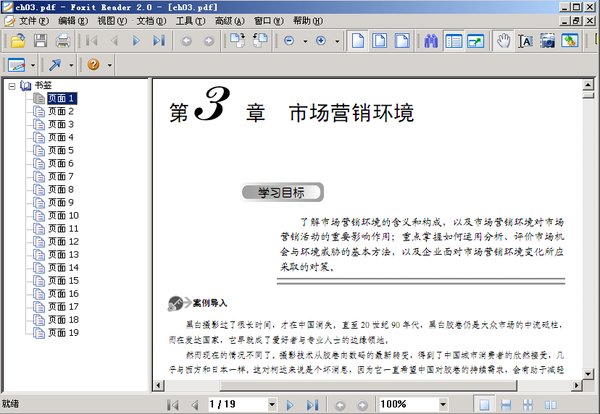Open help with question mark icon
600x414 pixels.
(93, 64)
